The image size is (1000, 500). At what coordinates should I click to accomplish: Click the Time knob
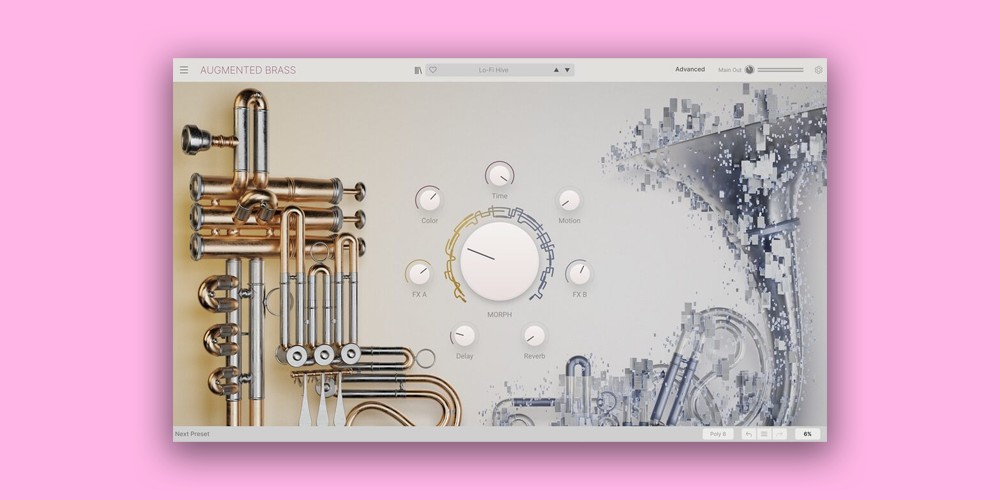pos(499,174)
